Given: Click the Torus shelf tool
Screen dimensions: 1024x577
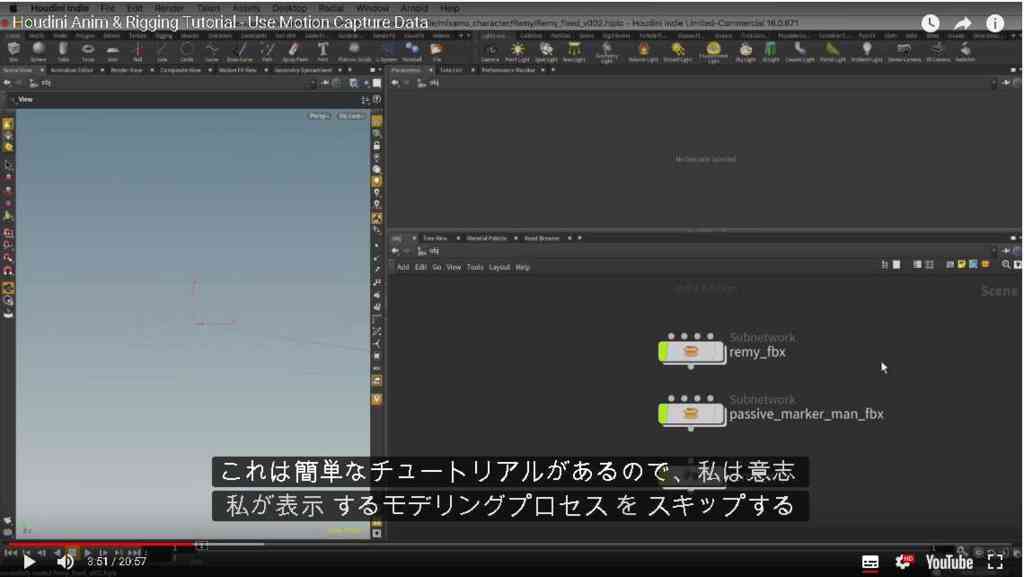Looking at the screenshot, I should 88,51.
